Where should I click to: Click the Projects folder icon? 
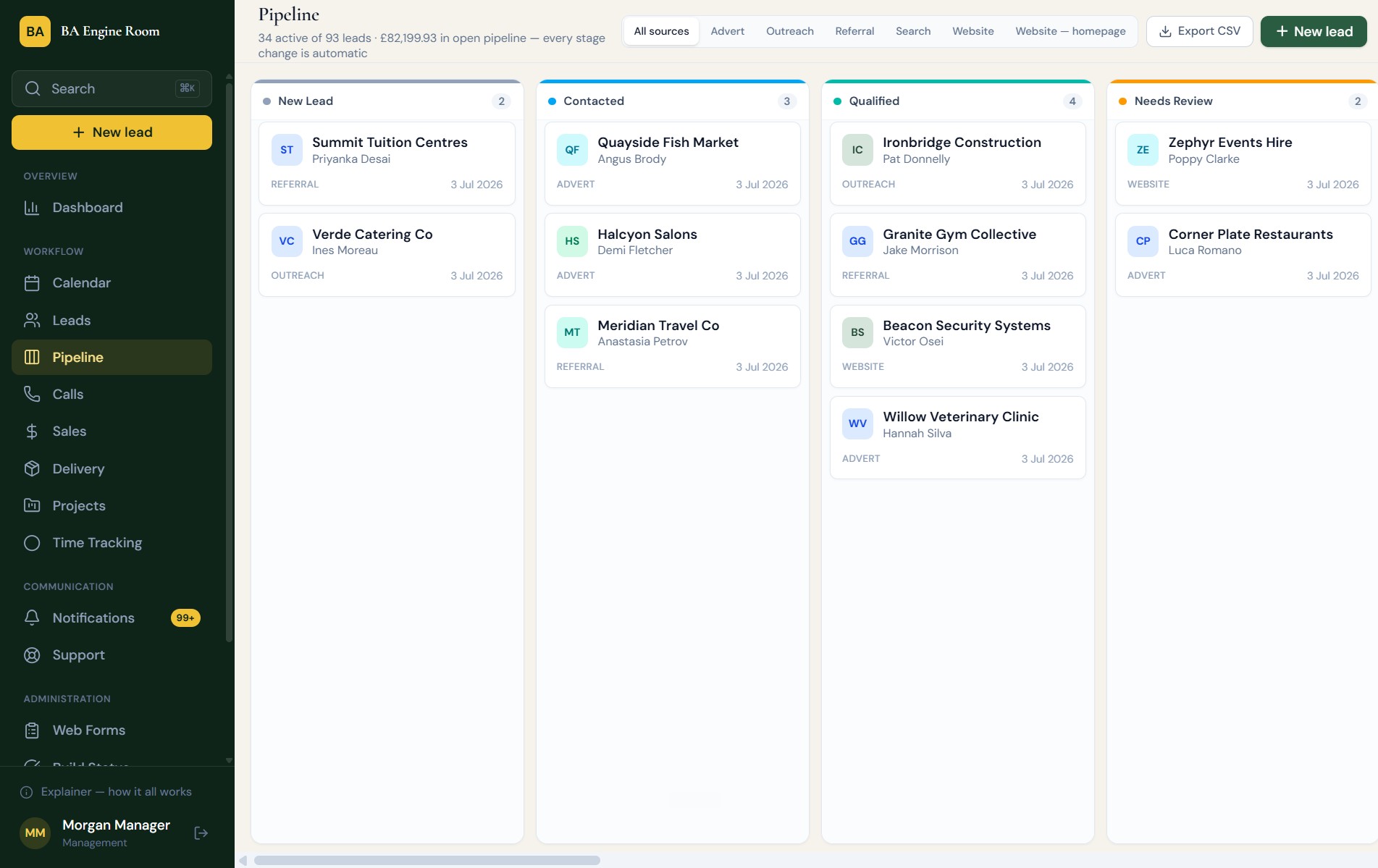click(32, 505)
